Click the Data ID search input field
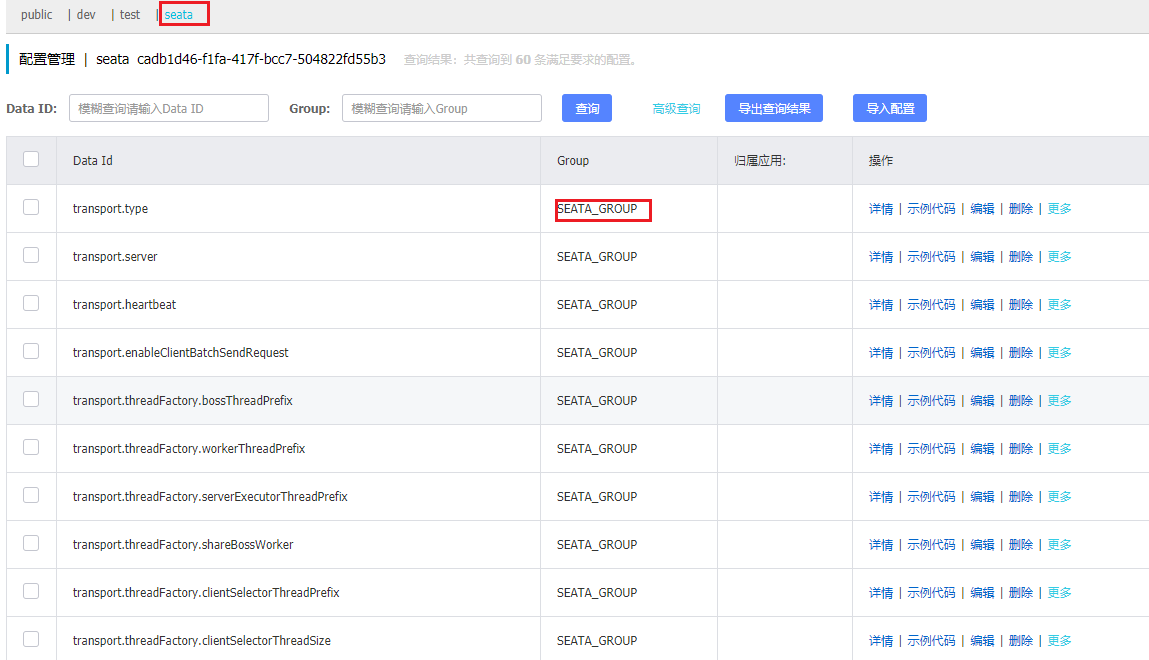The width and height of the screenshot is (1149, 660). [x=169, y=108]
